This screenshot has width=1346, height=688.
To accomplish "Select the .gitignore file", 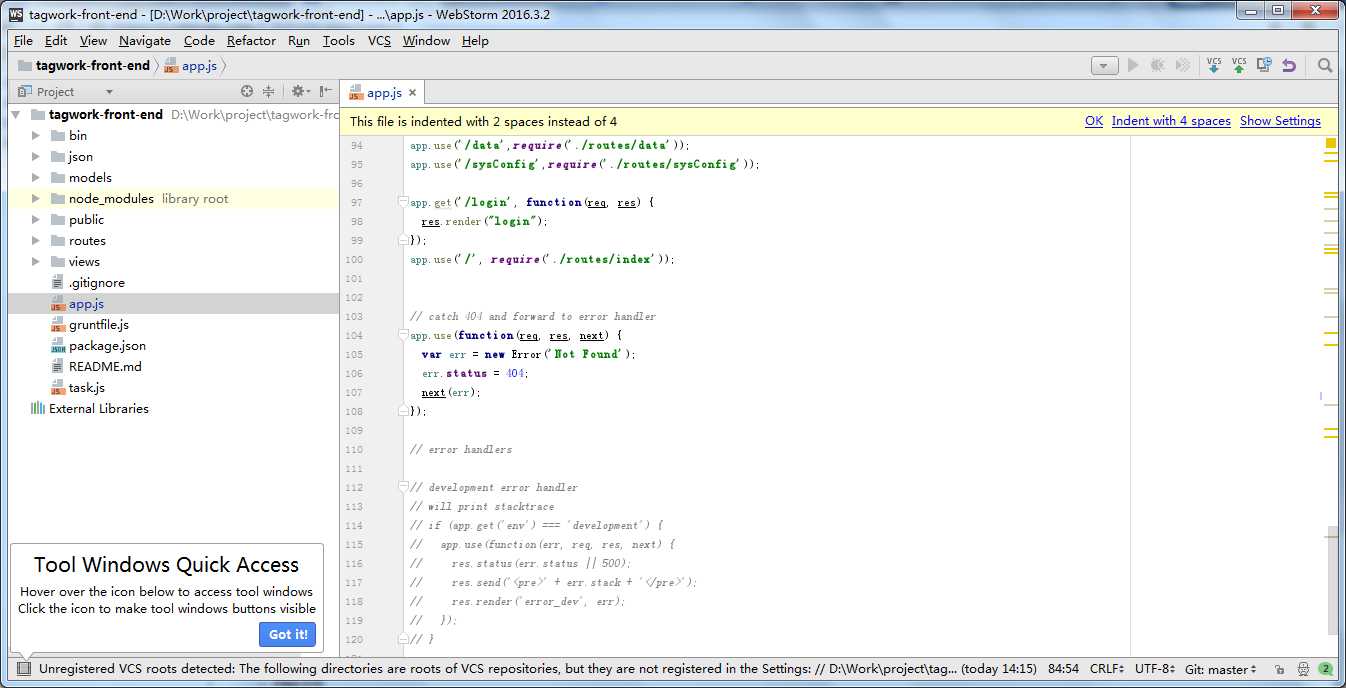I will click(97, 282).
